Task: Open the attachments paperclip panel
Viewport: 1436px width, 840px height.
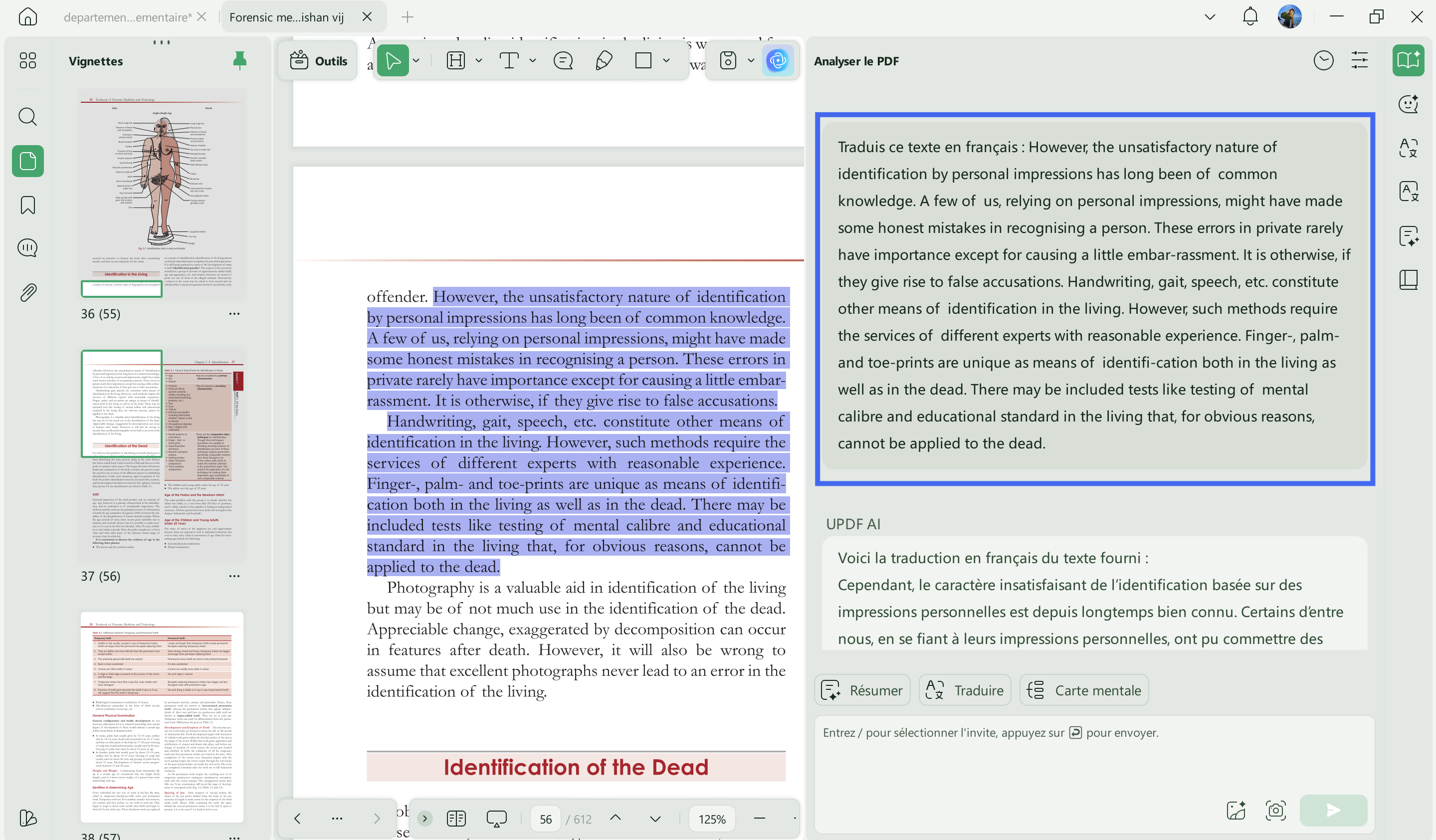Action: coord(27,293)
